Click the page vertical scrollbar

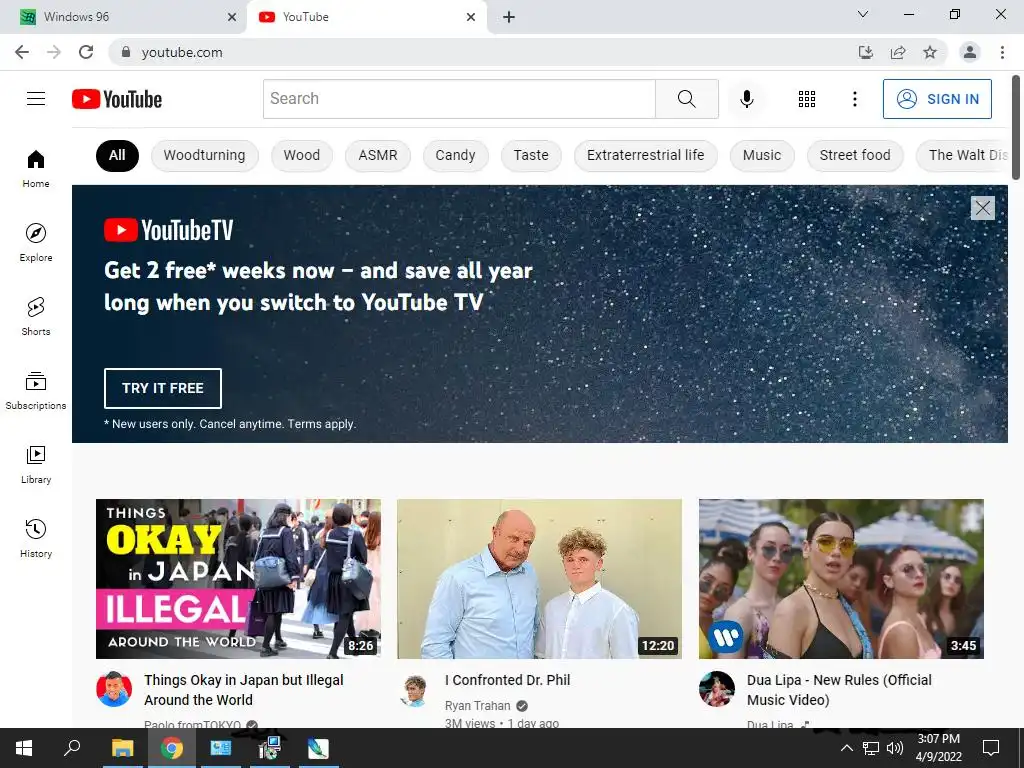1016,127
